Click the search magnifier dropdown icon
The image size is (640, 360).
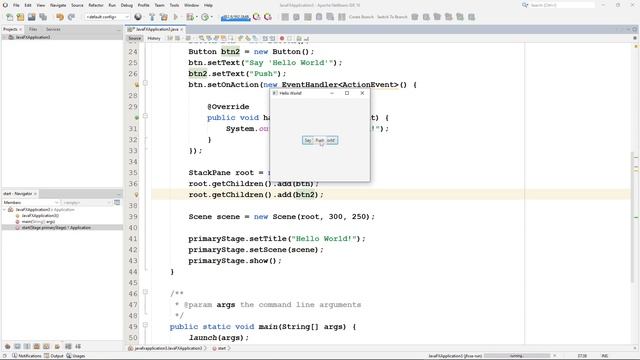click(x=525, y=5)
